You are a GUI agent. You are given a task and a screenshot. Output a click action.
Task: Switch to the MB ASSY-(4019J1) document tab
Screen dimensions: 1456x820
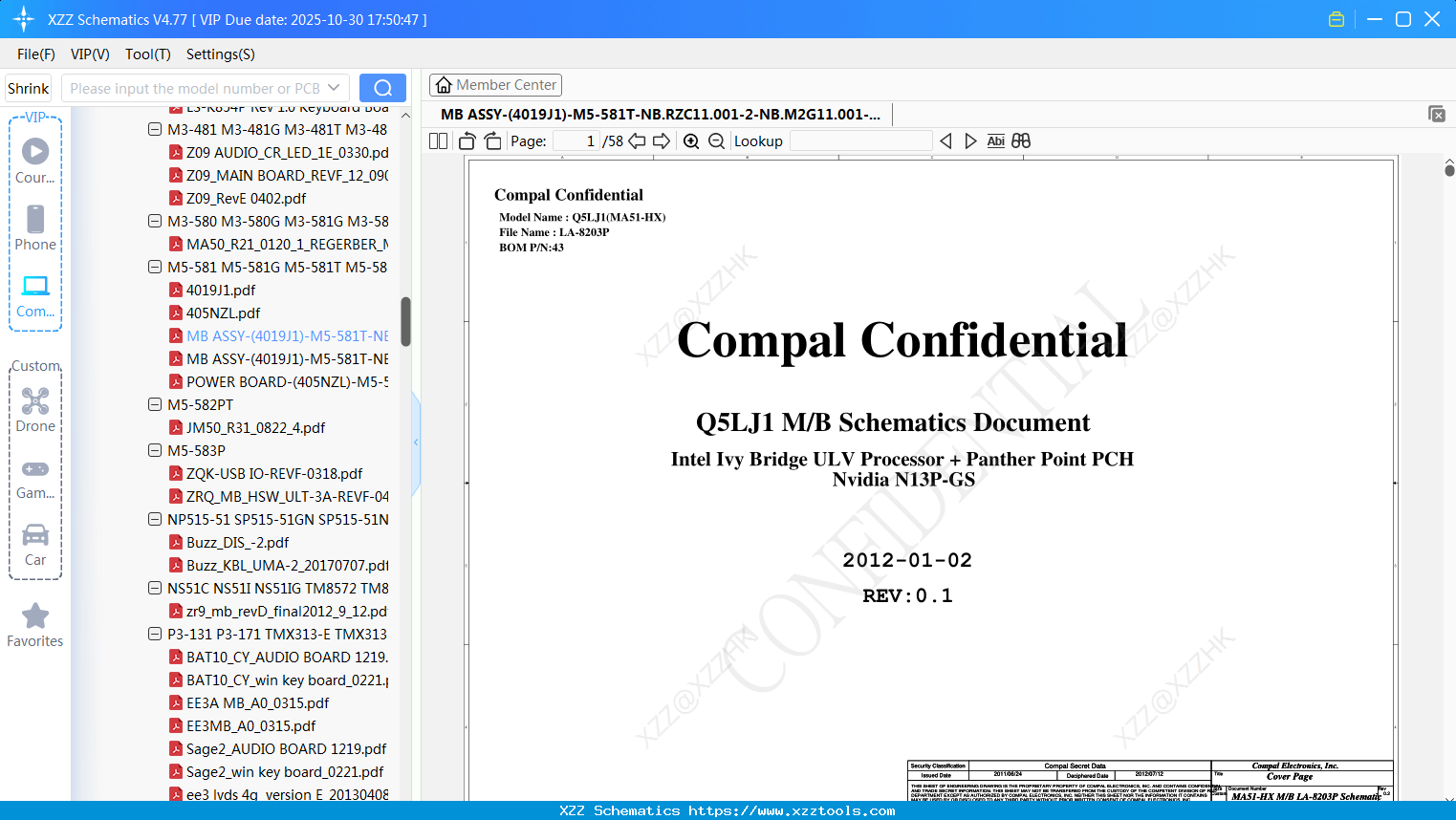(661, 115)
